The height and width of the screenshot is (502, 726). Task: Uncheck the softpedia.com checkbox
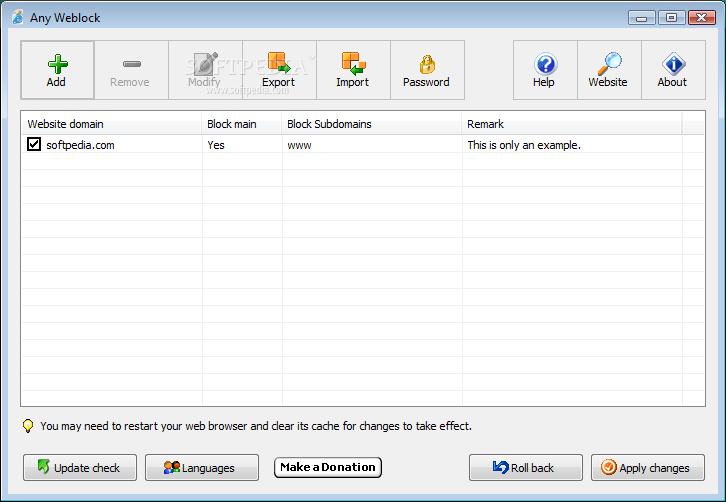coord(34,144)
